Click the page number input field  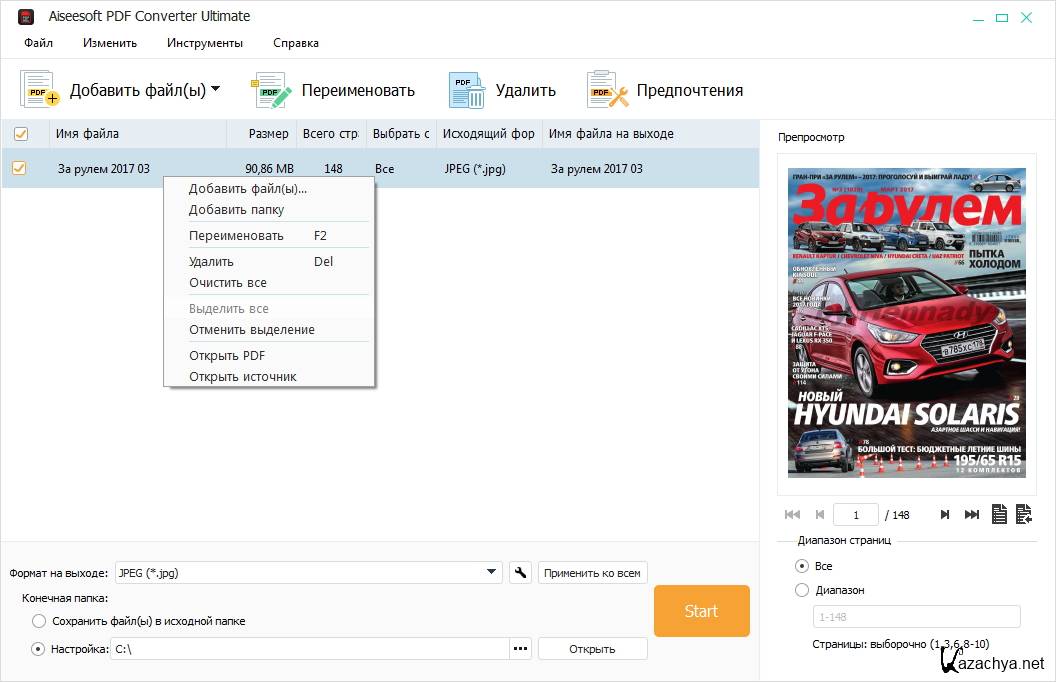point(855,515)
